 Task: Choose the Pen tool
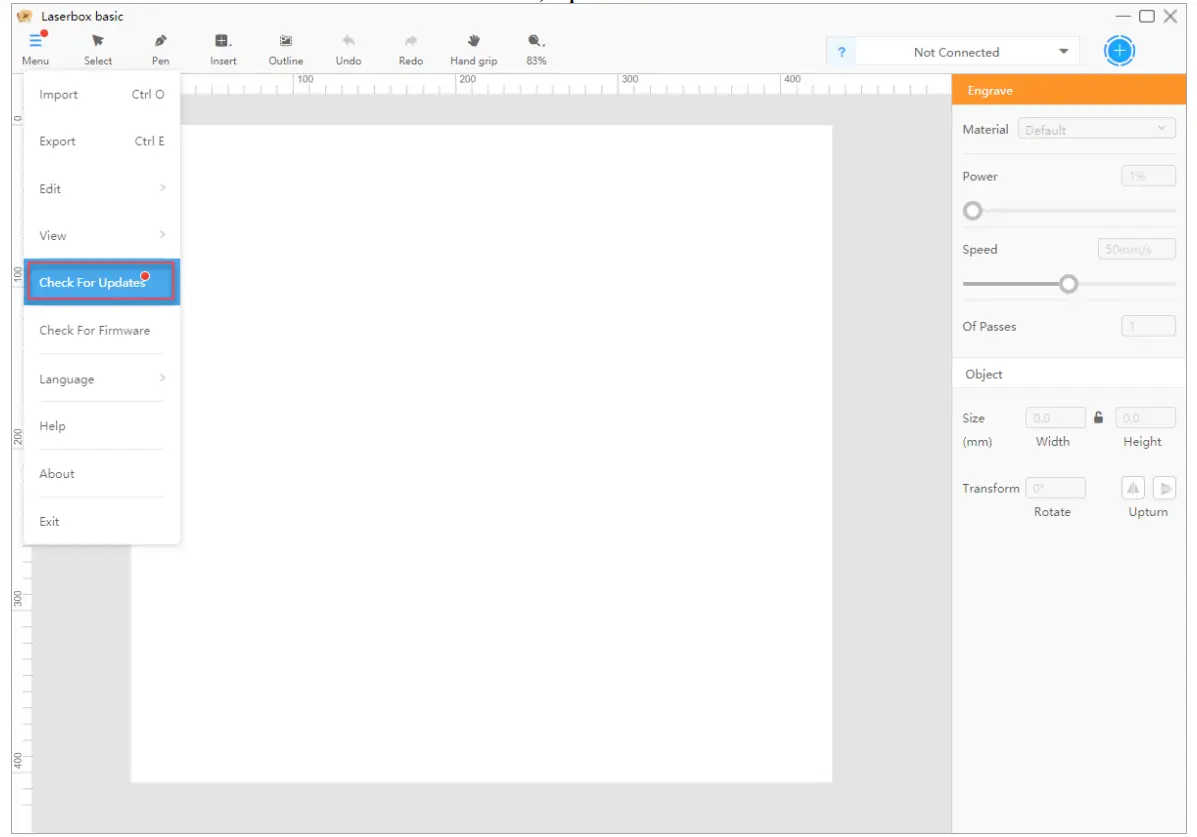pos(161,42)
